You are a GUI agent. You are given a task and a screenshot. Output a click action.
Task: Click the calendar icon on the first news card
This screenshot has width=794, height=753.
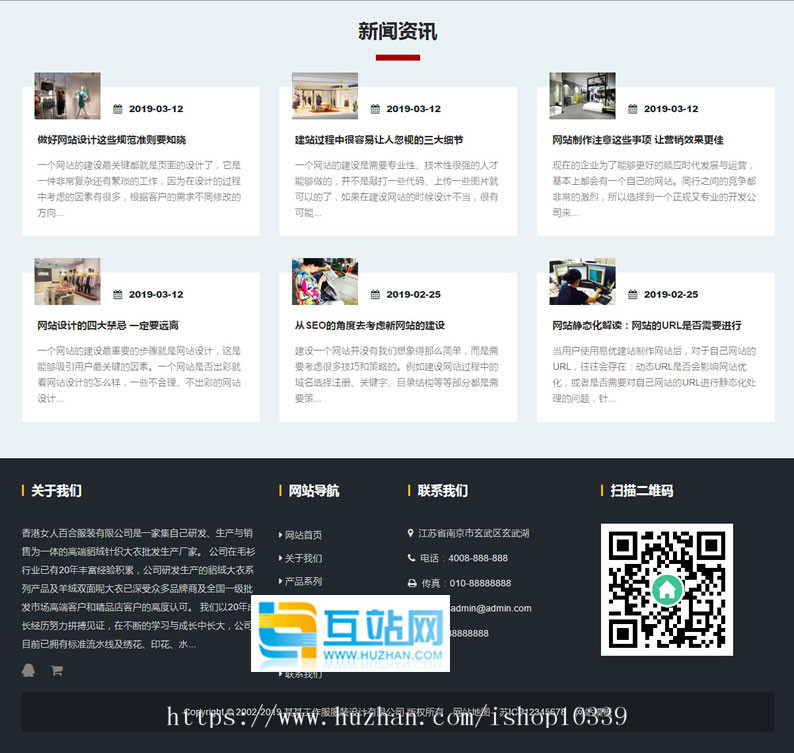click(x=118, y=109)
